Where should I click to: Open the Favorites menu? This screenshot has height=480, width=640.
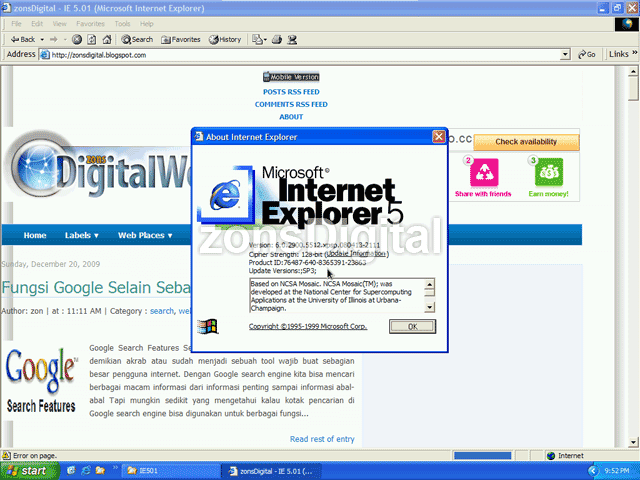click(x=90, y=24)
